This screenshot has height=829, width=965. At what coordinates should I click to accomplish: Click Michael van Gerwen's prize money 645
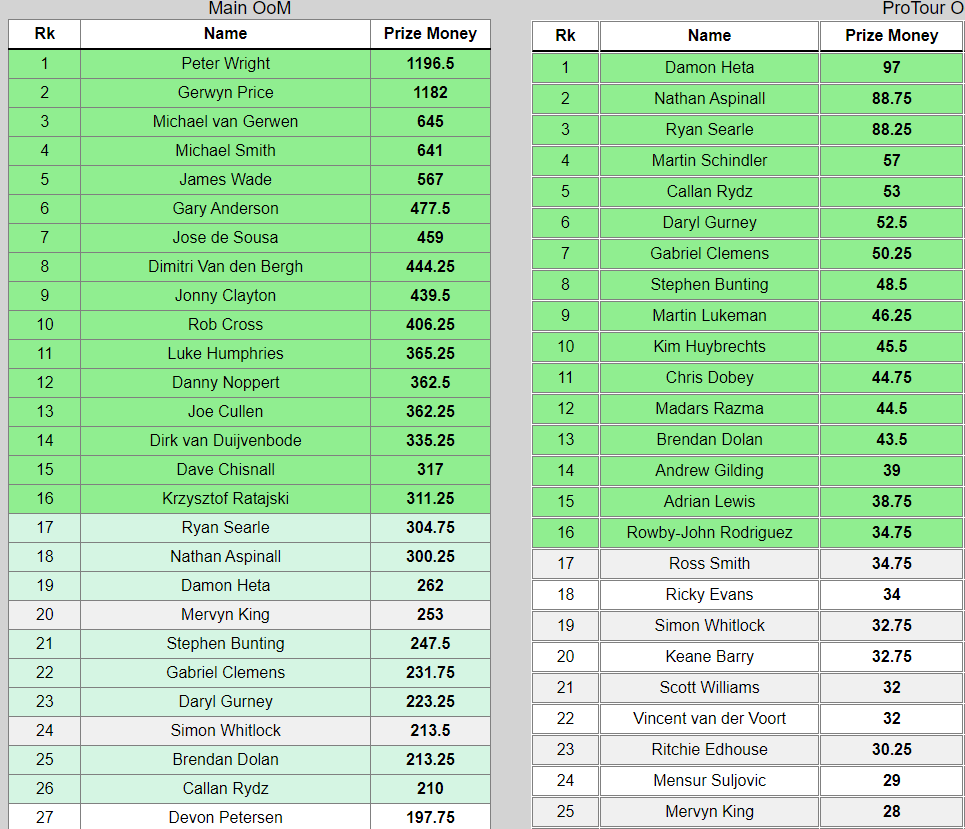tap(430, 121)
